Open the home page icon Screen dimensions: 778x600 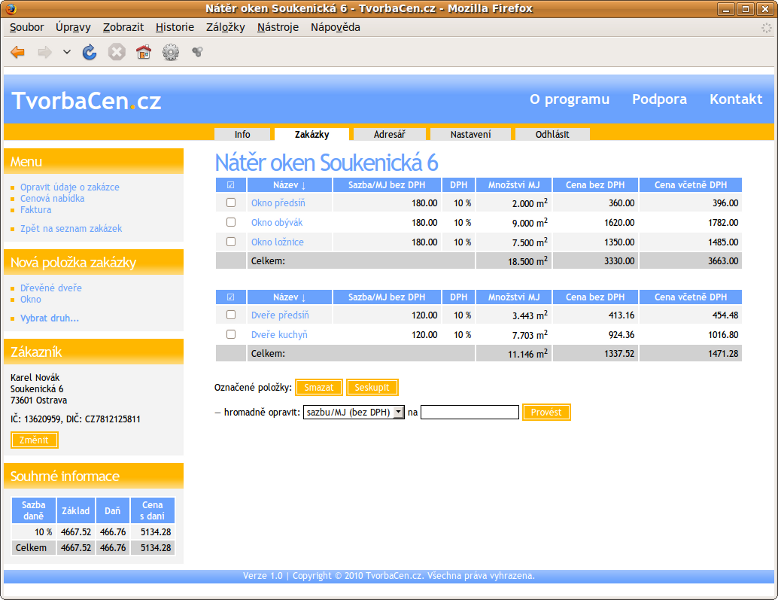(x=143, y=52)
